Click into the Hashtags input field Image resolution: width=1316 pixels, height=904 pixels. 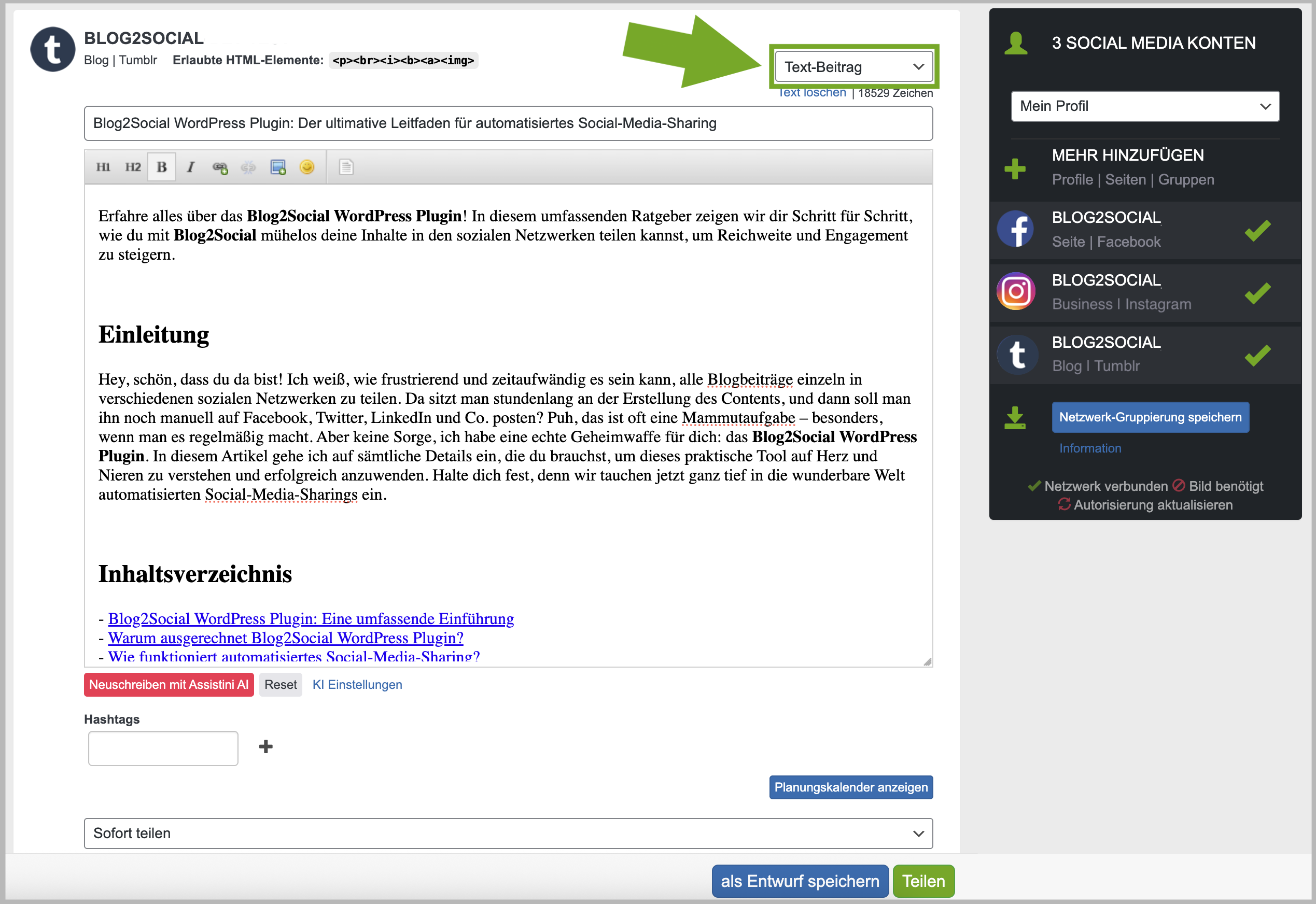[163, 747]
